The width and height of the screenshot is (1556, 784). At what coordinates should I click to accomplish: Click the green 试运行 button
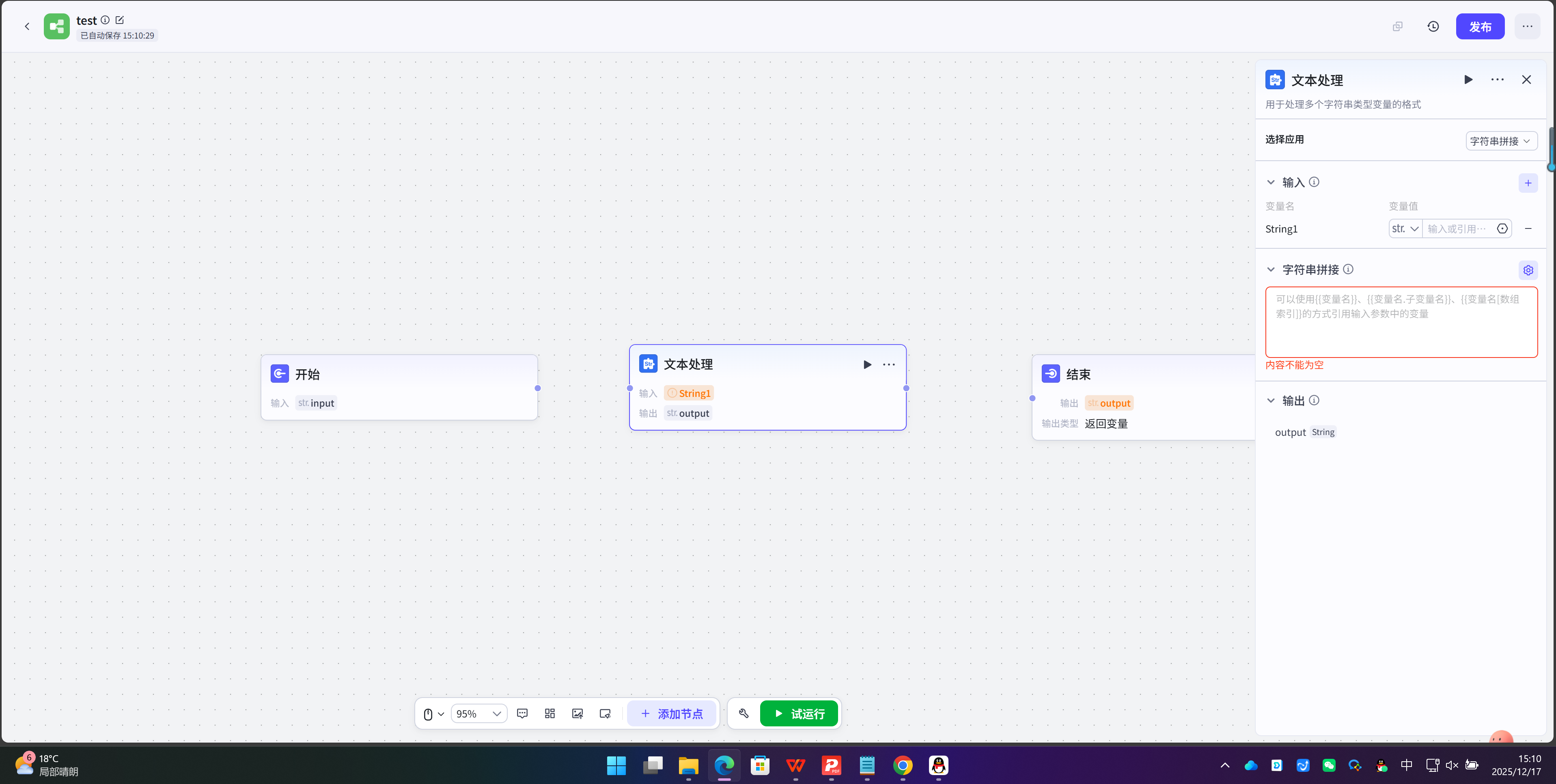coord(799,713)
